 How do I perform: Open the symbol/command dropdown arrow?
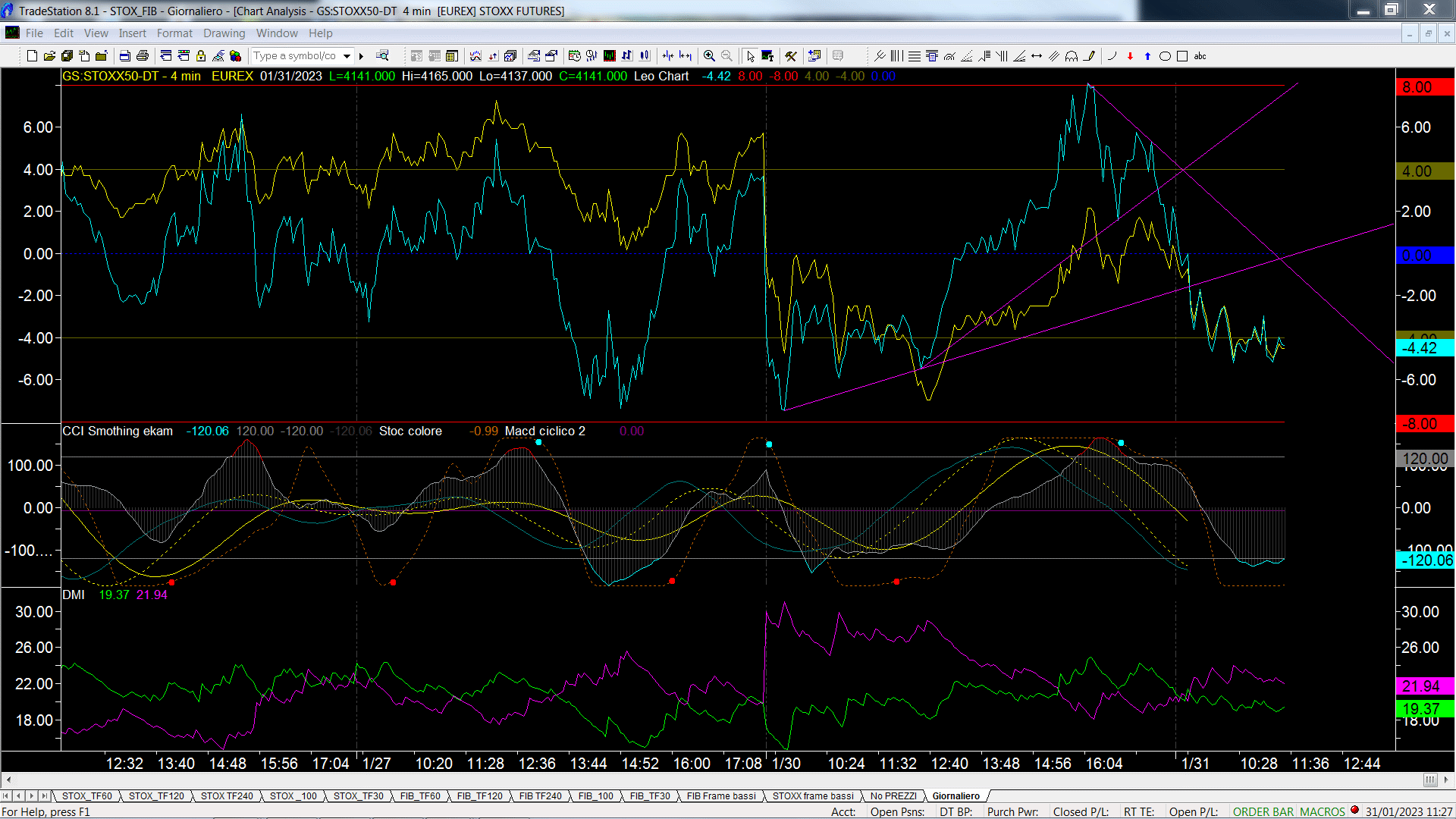tap(347, 56)
